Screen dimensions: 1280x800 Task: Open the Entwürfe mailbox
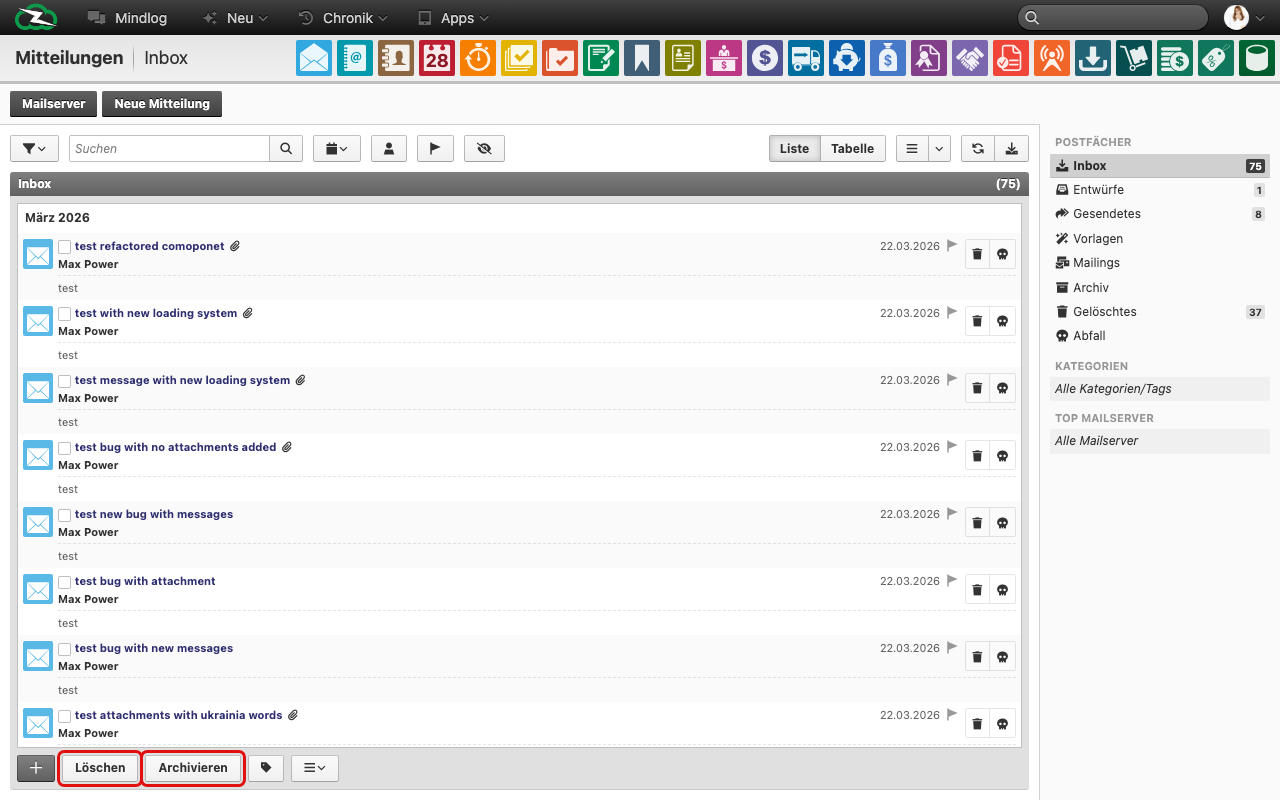(1160, 190)
